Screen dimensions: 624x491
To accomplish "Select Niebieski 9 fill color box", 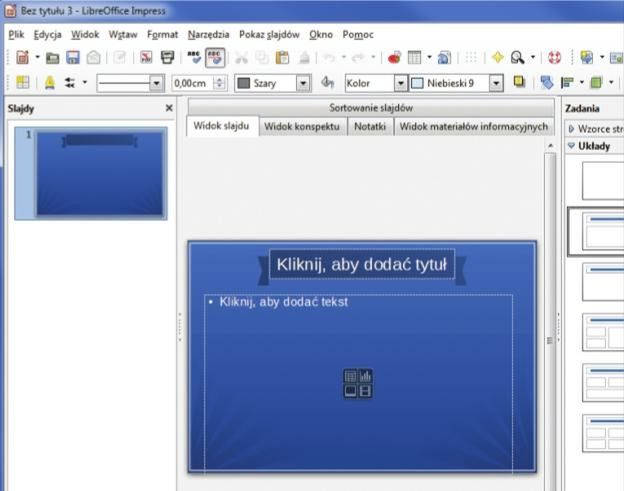I will click(448, 83).
